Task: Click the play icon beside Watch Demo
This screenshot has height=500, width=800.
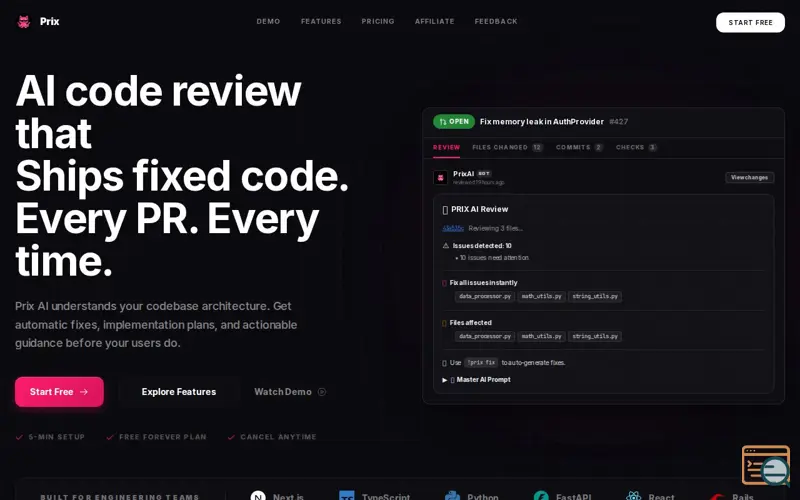Action: click(322, 392)
